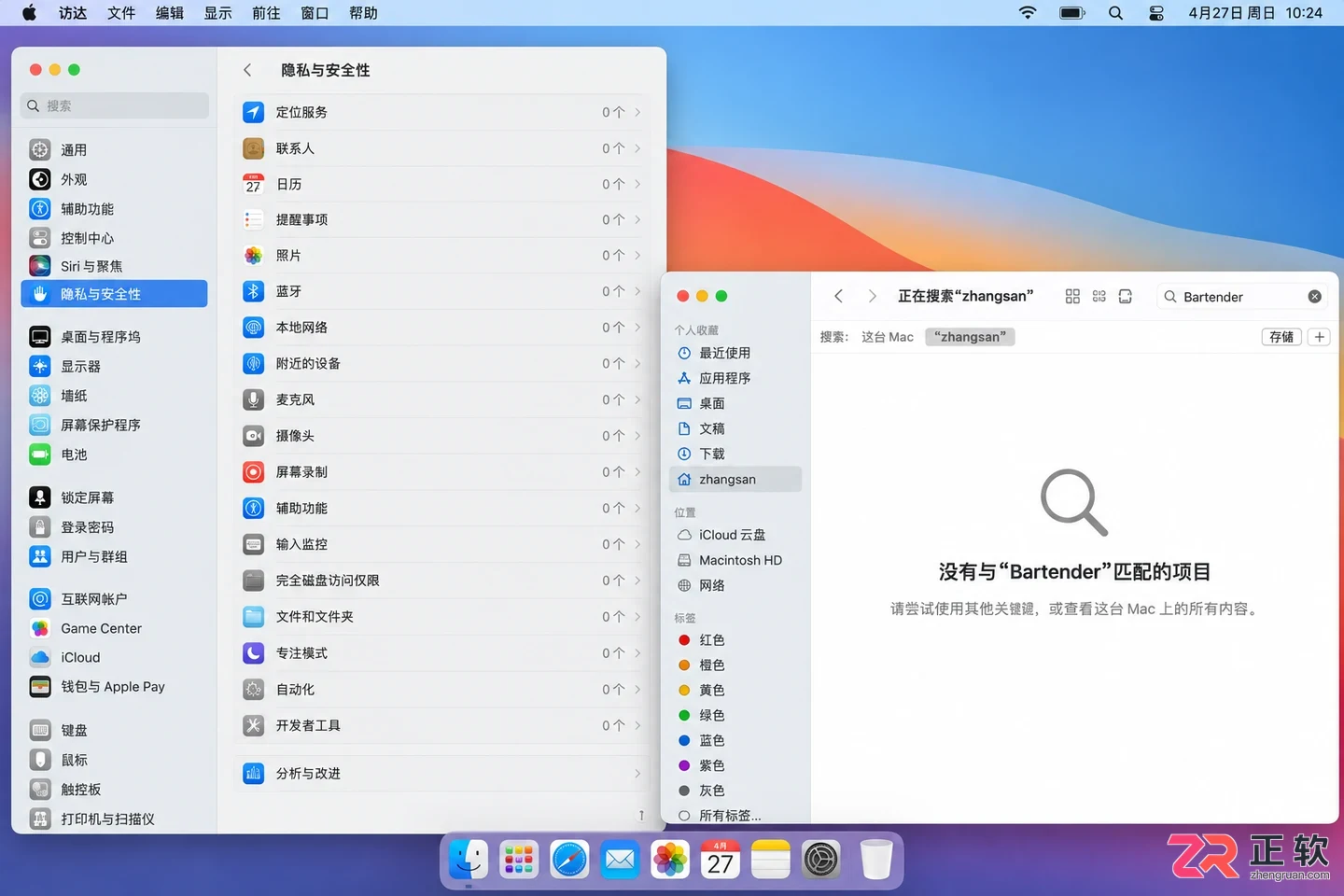Image resolution: width=1344 pixels, height=896 pixels.
Task: Open Focus (专注模式) privacy row
Action: [x=441, y=653]
